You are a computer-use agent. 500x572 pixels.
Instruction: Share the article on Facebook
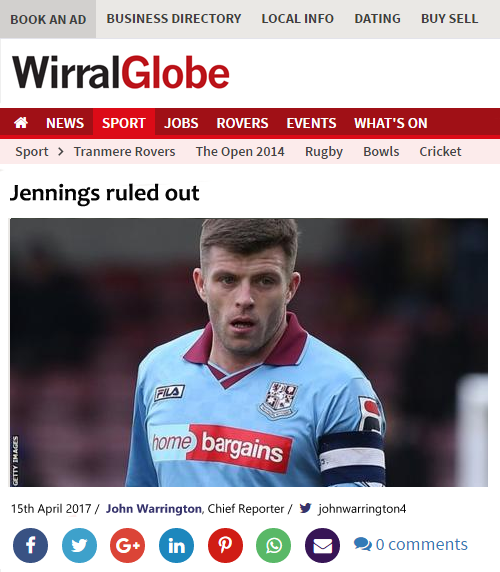(x=30, y=545)
